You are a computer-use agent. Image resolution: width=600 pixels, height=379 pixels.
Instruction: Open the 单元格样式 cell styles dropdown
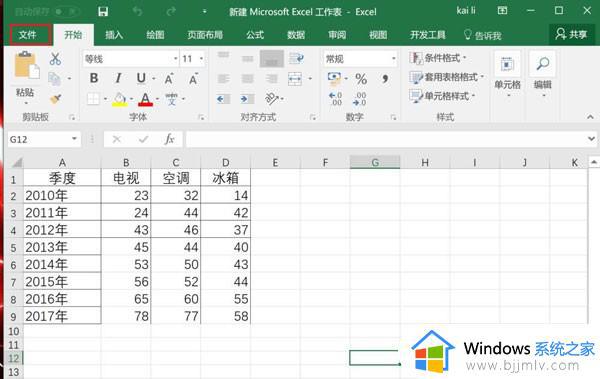(442, 96)
